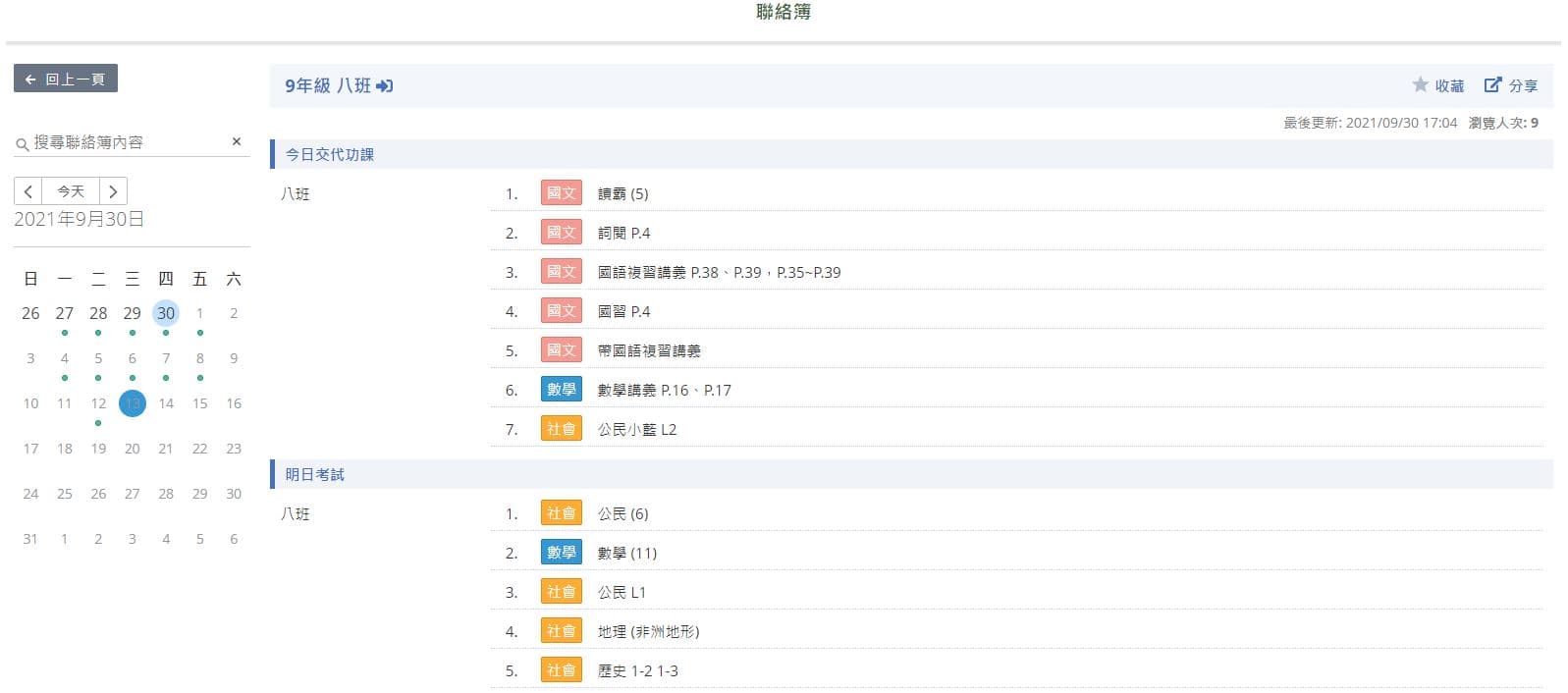Click the 社會 tag beside 公民 (6)
The height and width of the screenshot is (693, 1568).
(562, 513)
